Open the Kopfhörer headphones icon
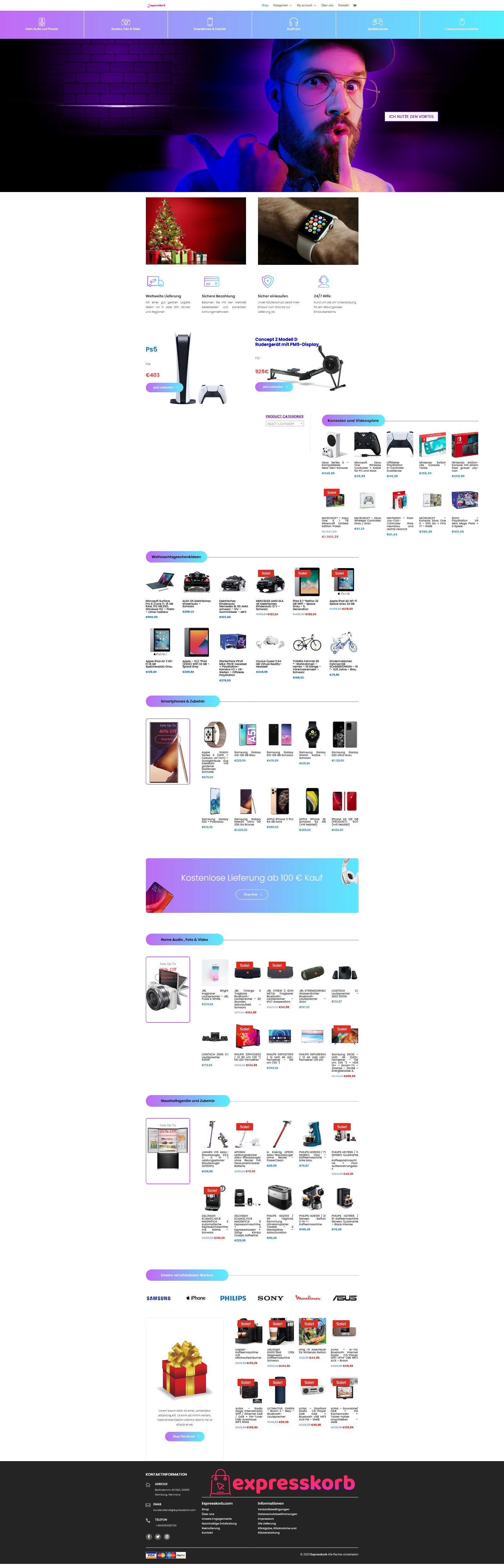Screen dimensions: 504x1568 coord(294,22)
